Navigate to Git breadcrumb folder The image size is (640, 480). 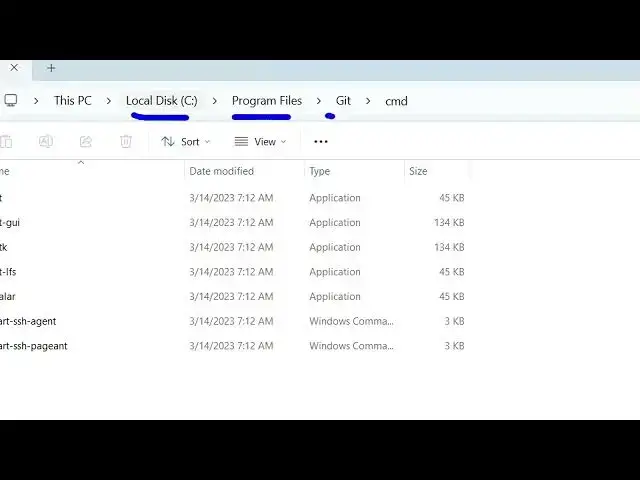coord(343,101)
